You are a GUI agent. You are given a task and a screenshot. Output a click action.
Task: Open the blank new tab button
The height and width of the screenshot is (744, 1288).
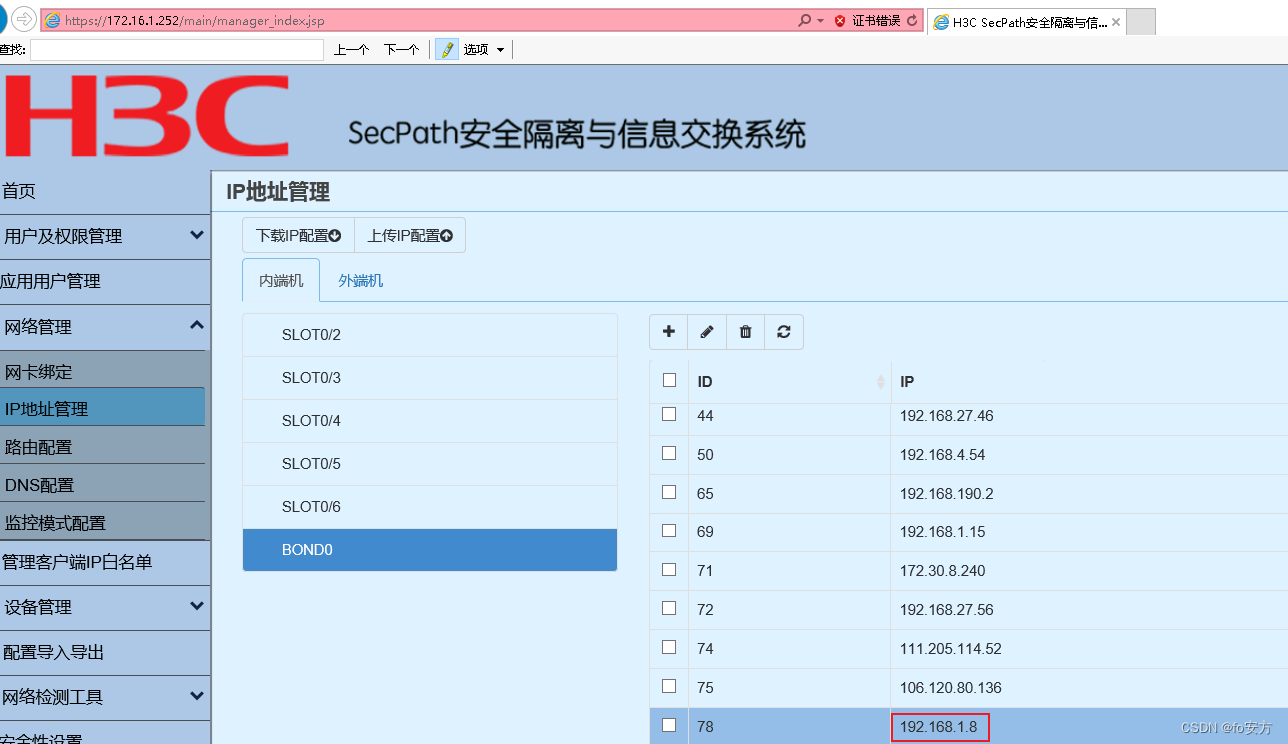tap(1141, 22)
